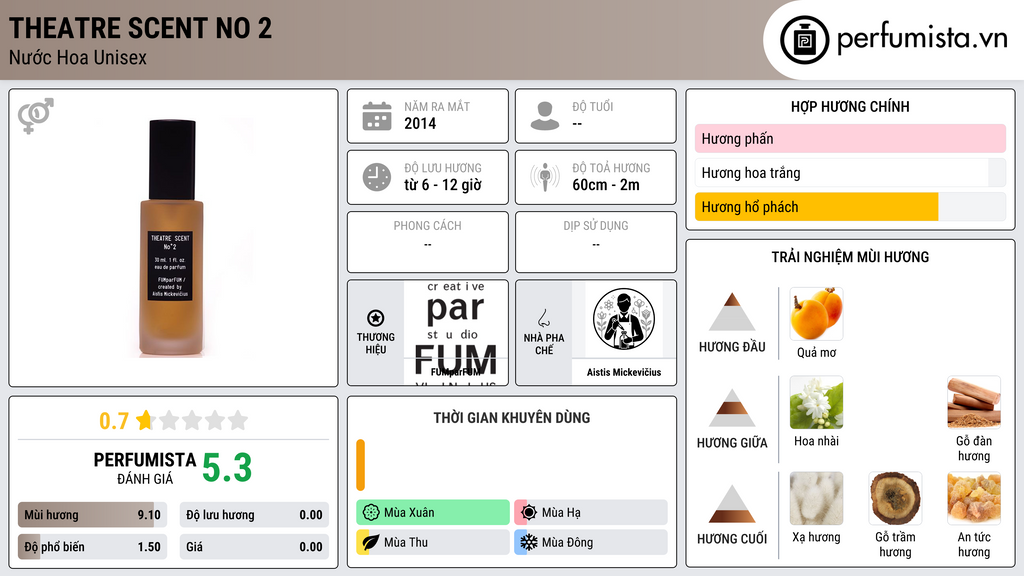Viewport: 1024px width, 576px height.
Task: Click the launch year value 2014
Action: [x=420, y=123]
